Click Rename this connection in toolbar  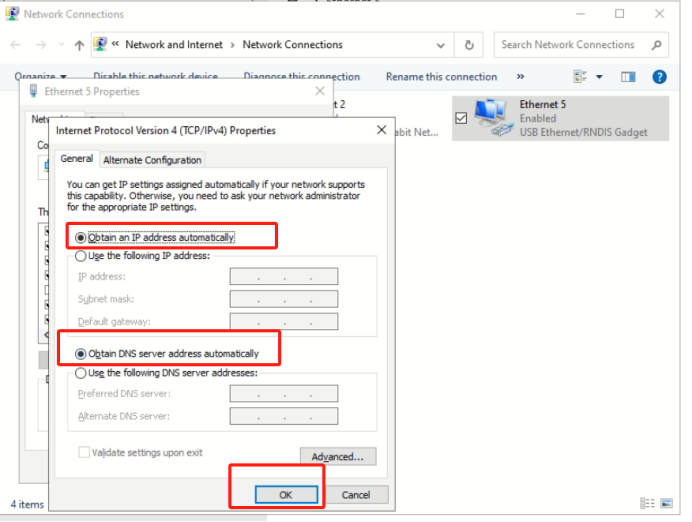tap(441, 77)
